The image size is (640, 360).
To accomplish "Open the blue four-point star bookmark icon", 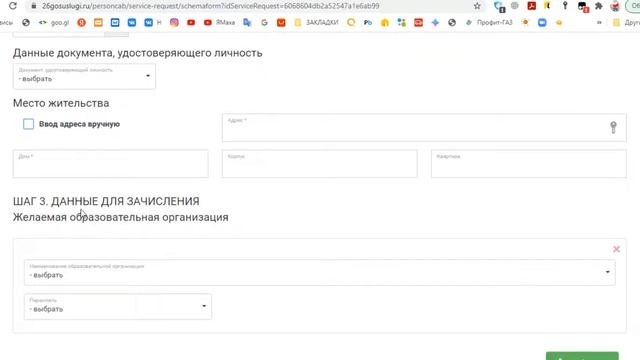I will (x=435, y=23).
